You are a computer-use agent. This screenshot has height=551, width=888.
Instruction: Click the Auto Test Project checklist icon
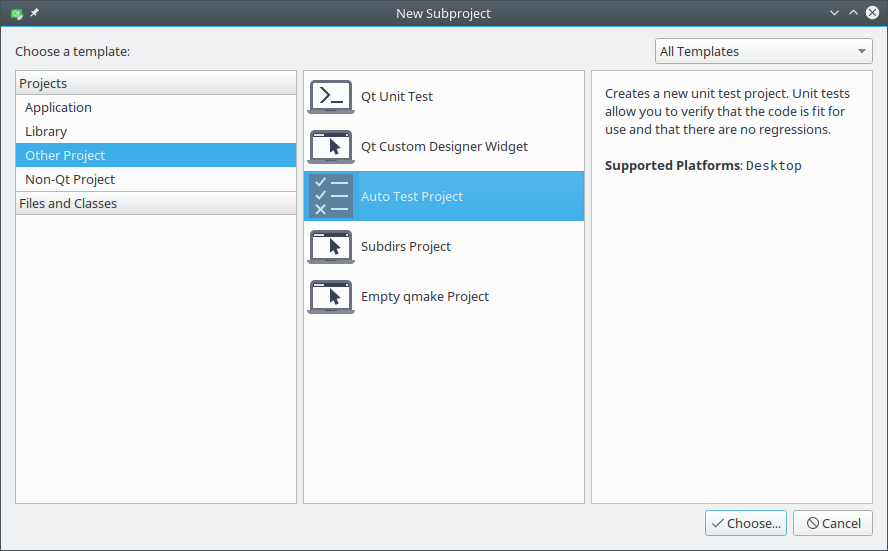click(x=331, y=197)
